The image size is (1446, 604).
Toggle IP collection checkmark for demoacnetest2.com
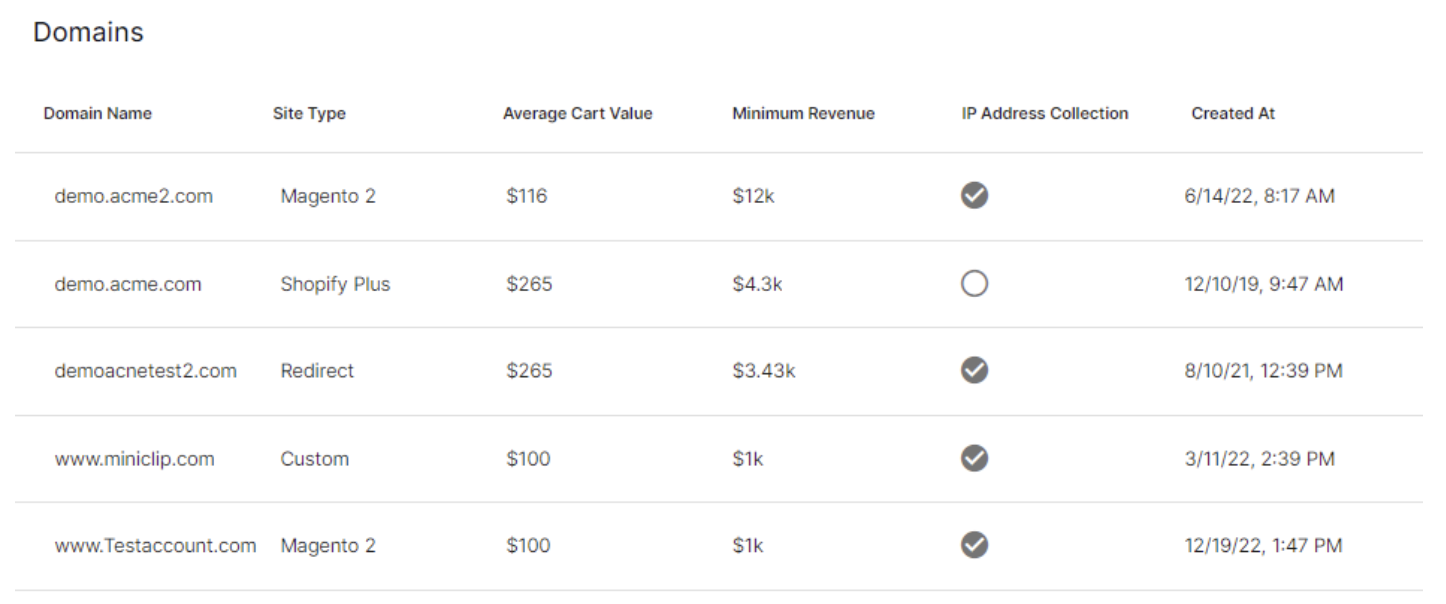(974, 371)
